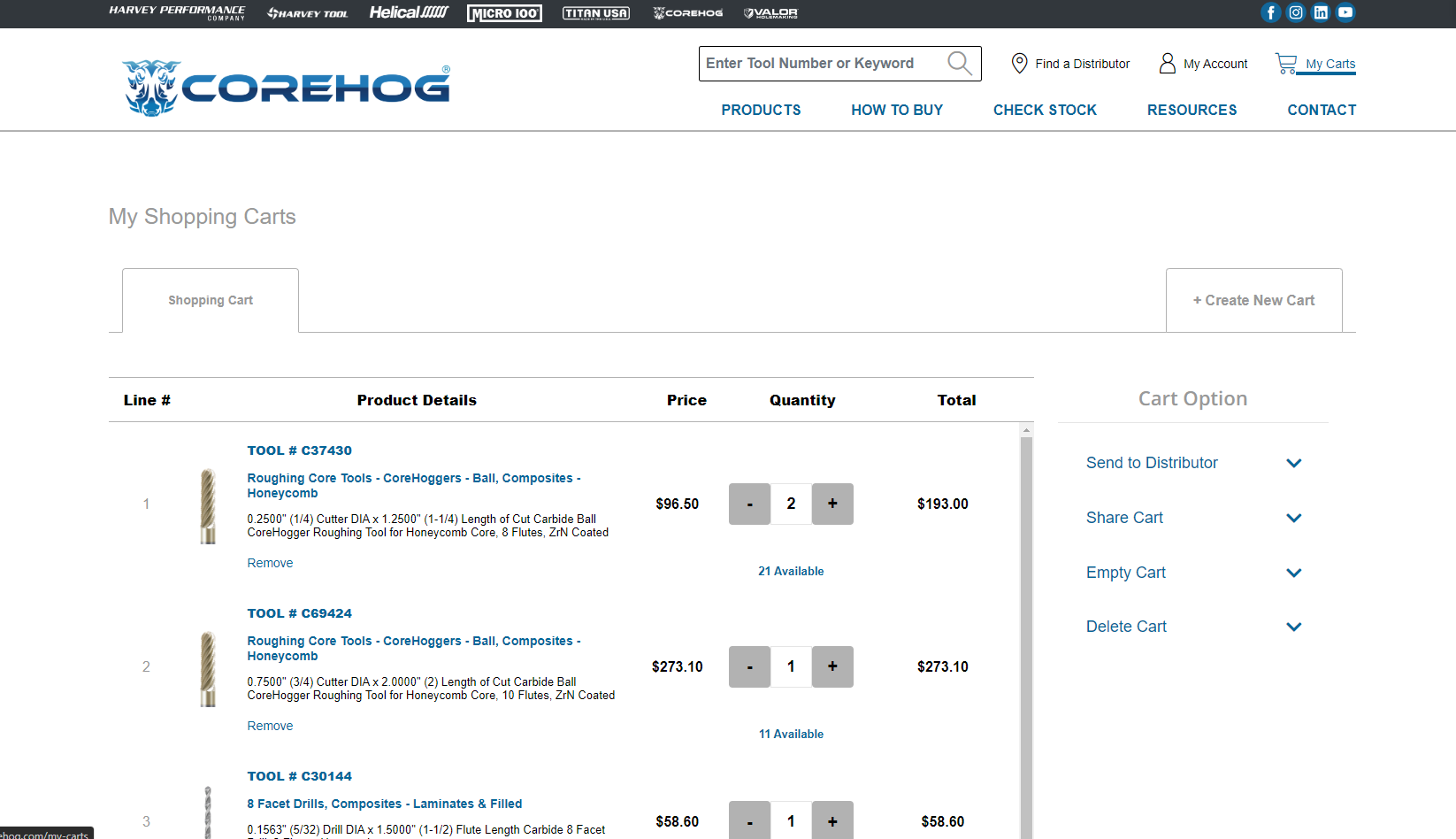Screen dimensions: 1456x839
Task: Open Find a Distributor location pin icon
Action: tap(1019, 63)
